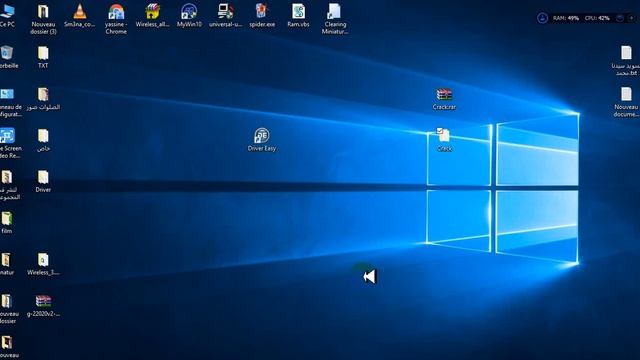The image size is (640, 360).
Task: Select the TXT folder icon
Action: coord(43,57)
